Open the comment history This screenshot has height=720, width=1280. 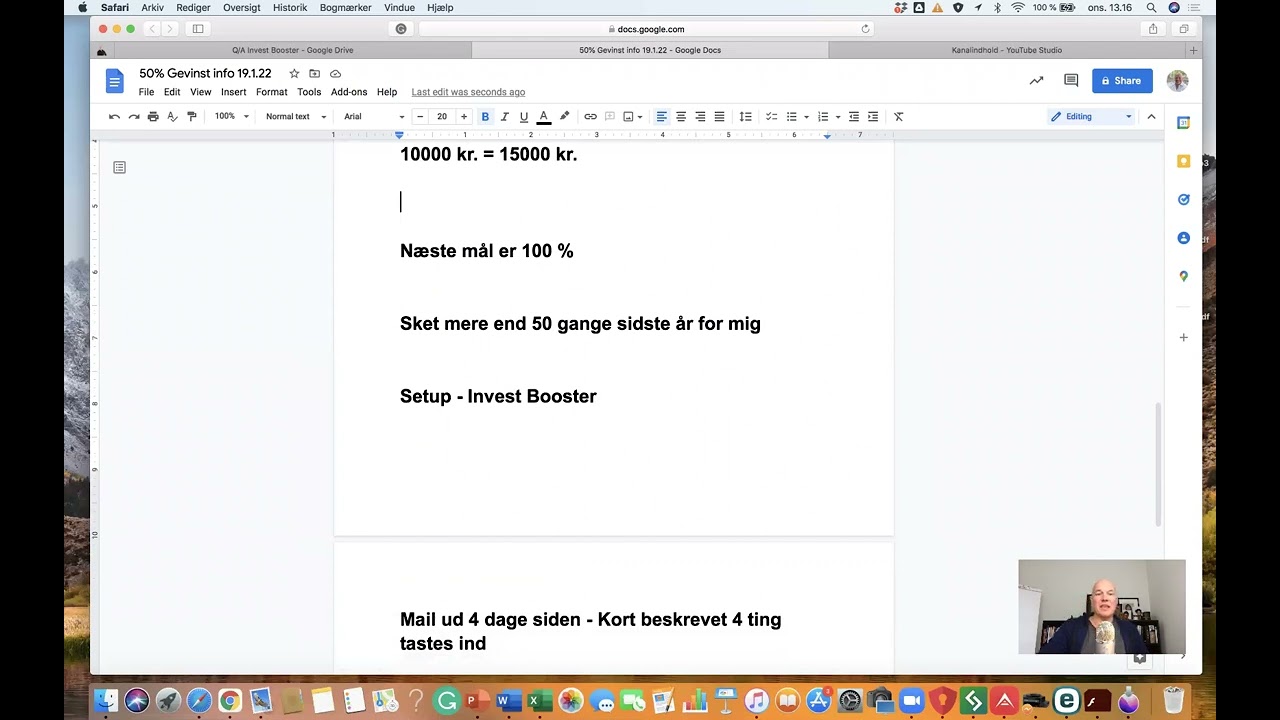pyautogui.click(x=1071, y=81)
